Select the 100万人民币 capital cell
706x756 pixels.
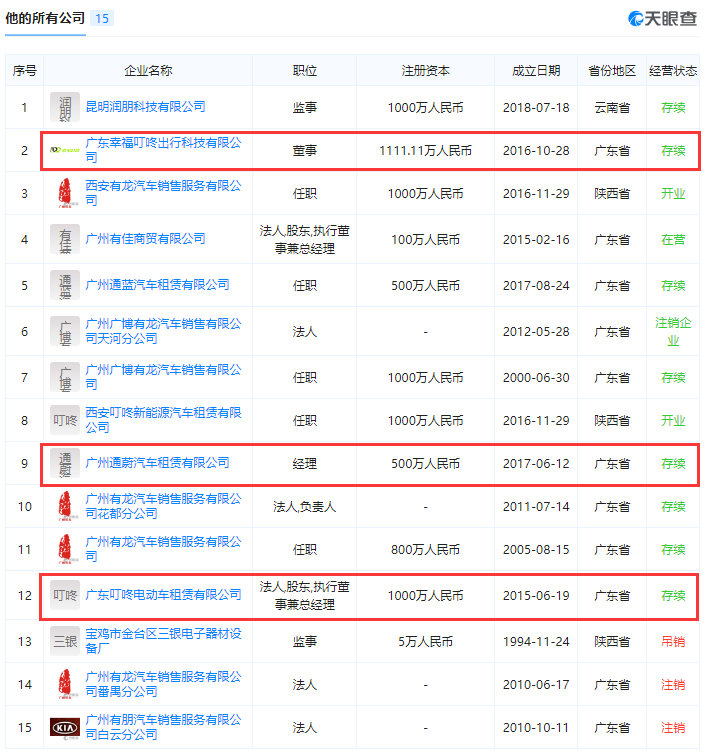[x=425, y=240]
